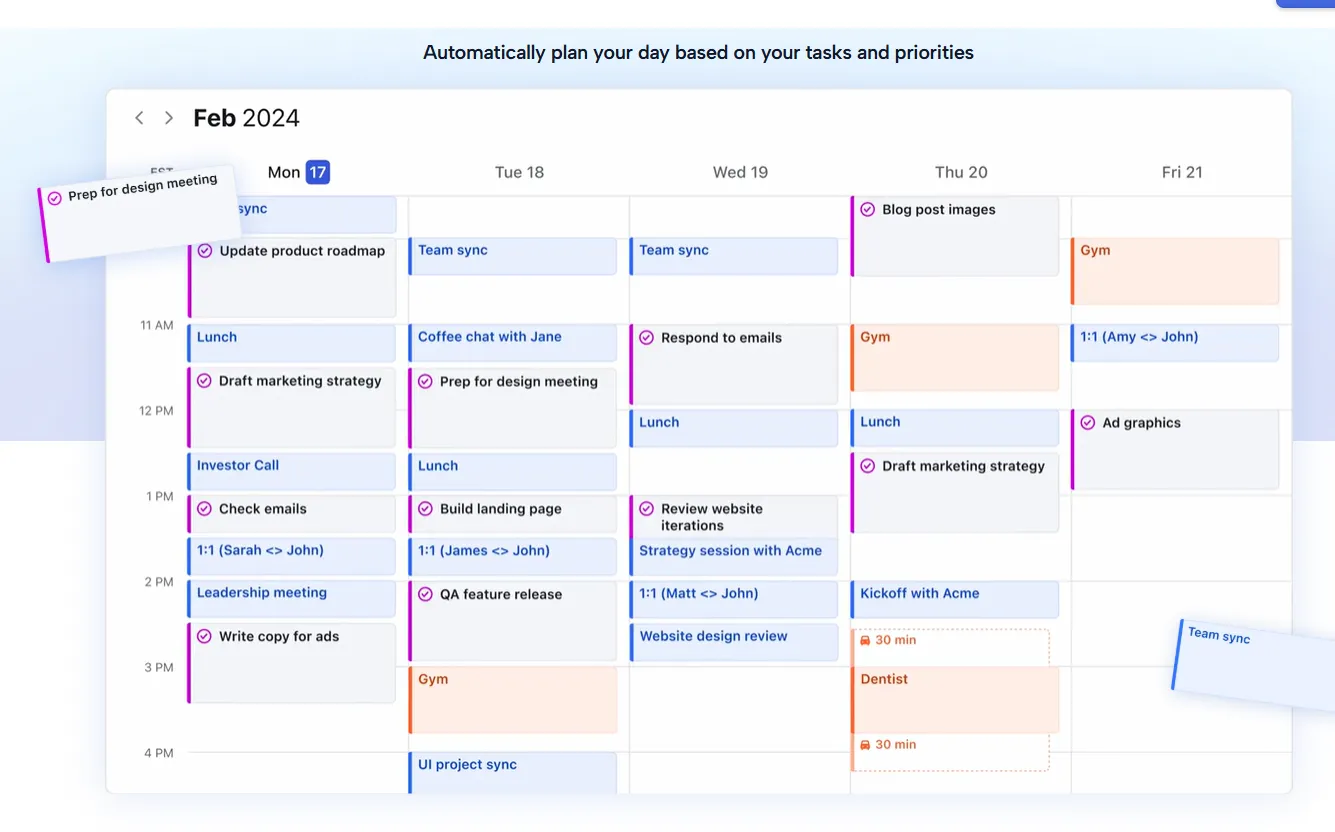Screen dimensions: 1335x832
Task: Go to next week with right chevron
Action: point(169,118)
